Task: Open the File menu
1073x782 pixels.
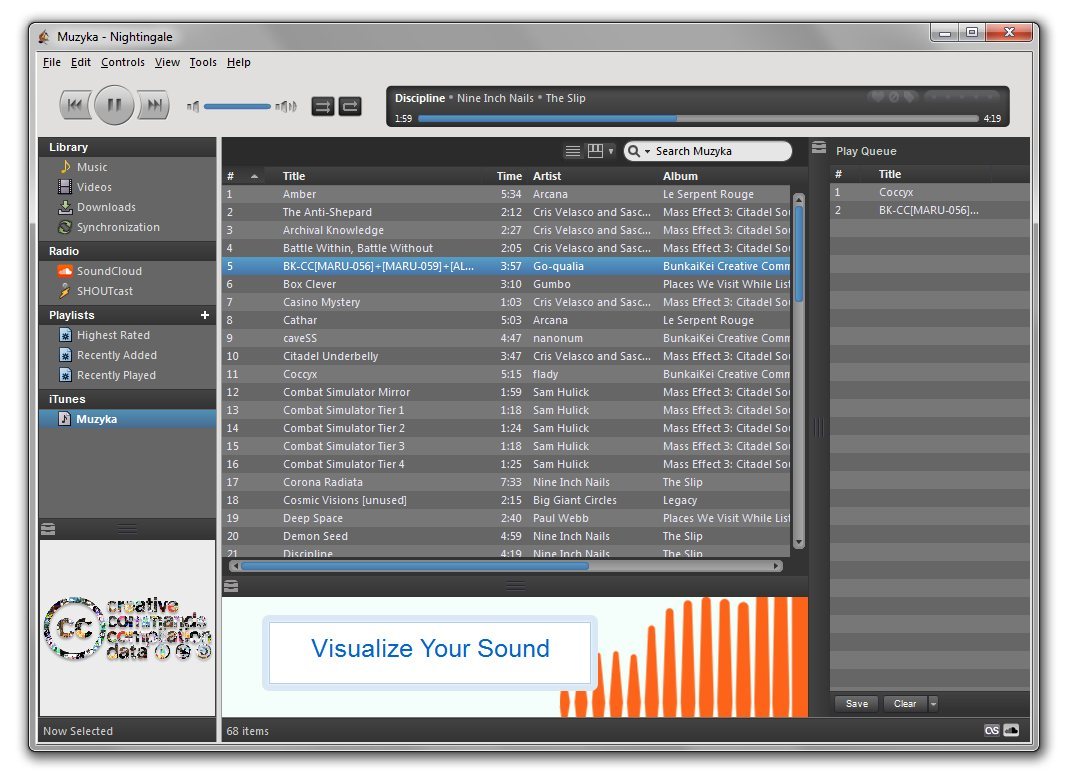Action: click(x=51, y=62)
